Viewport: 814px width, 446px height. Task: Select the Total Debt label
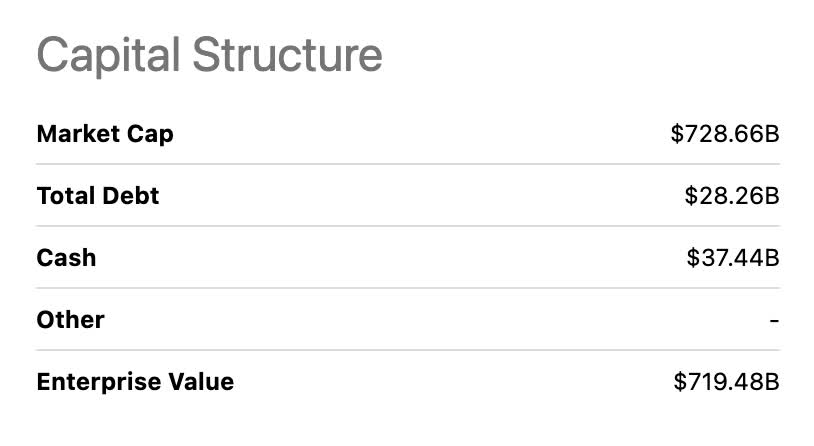[x=98, y=195]
